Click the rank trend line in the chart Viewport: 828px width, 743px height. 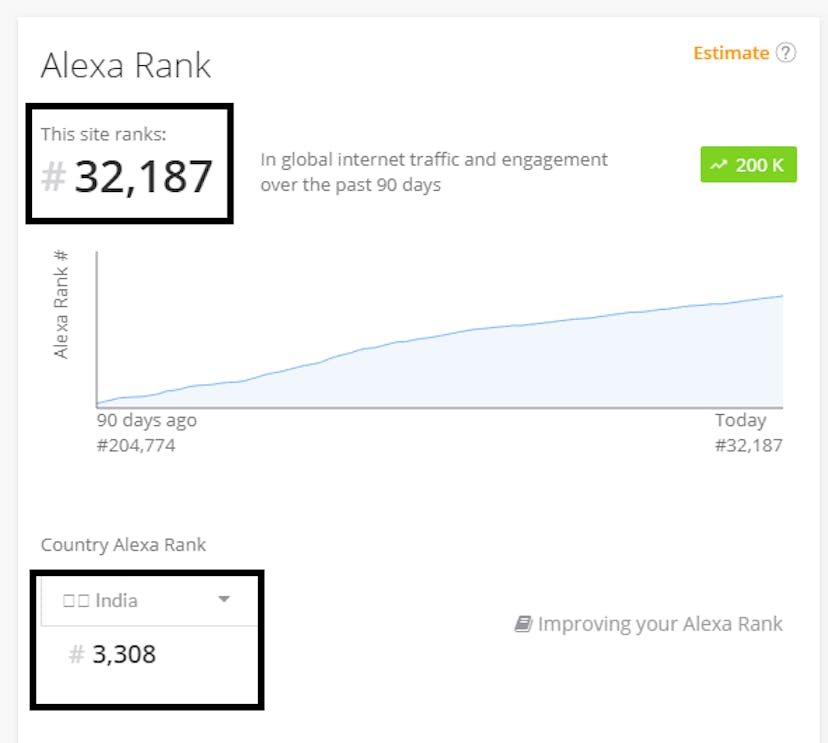440,336
